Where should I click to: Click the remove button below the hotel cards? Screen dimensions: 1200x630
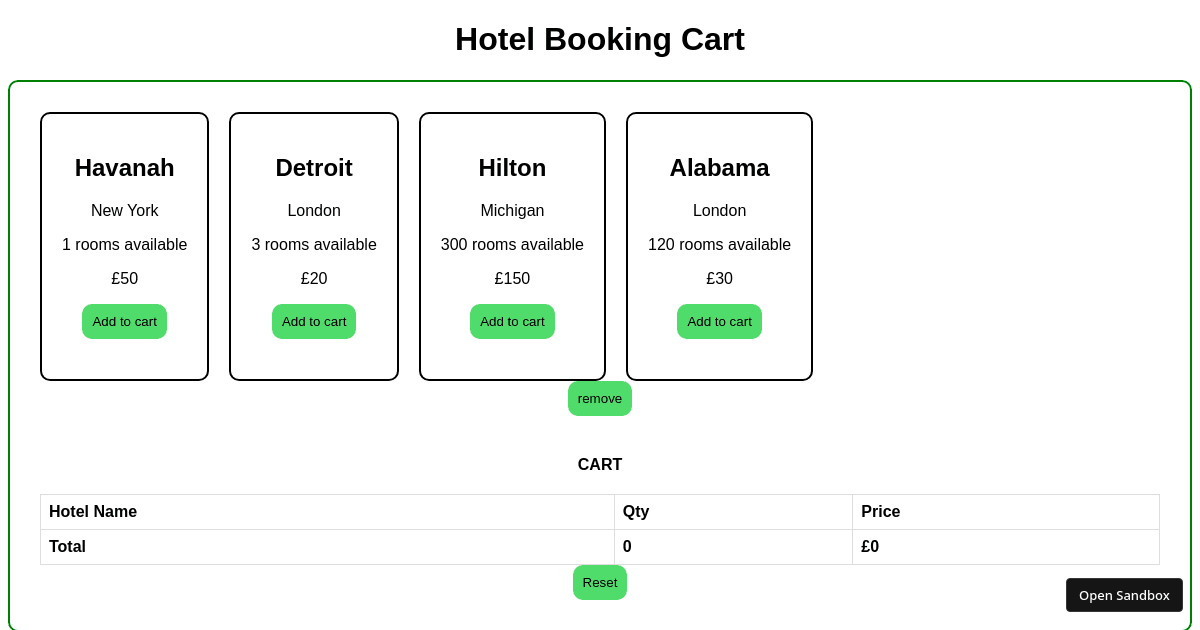600,398
